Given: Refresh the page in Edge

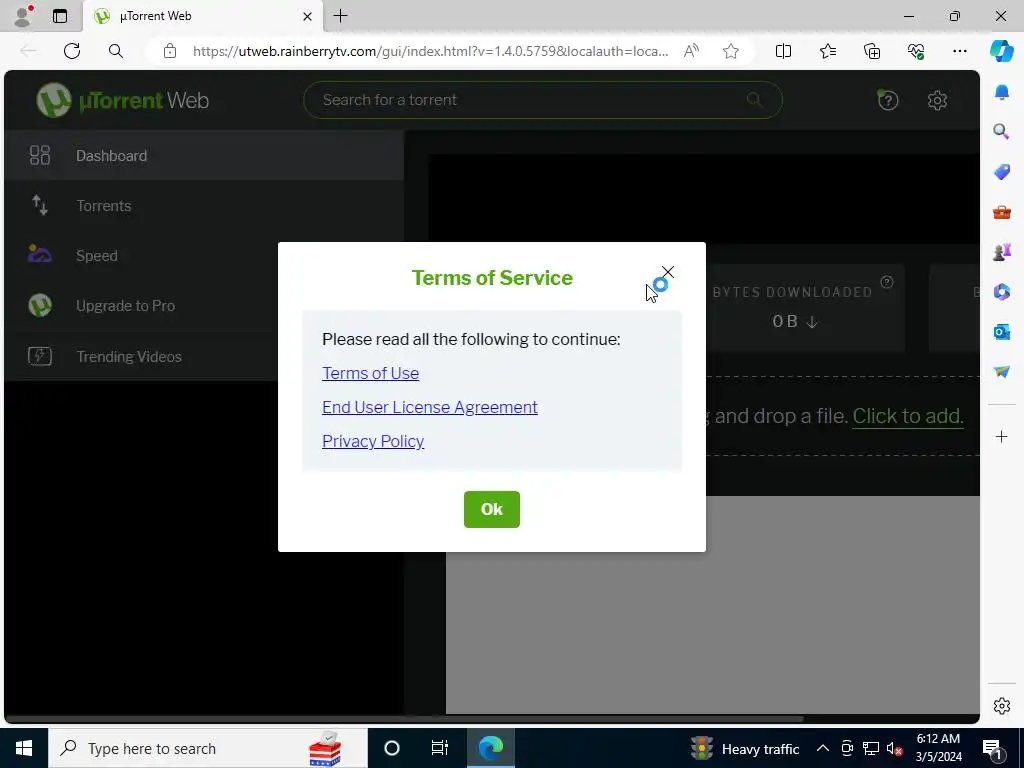Looking at the screenshot, I should point(72,51).
